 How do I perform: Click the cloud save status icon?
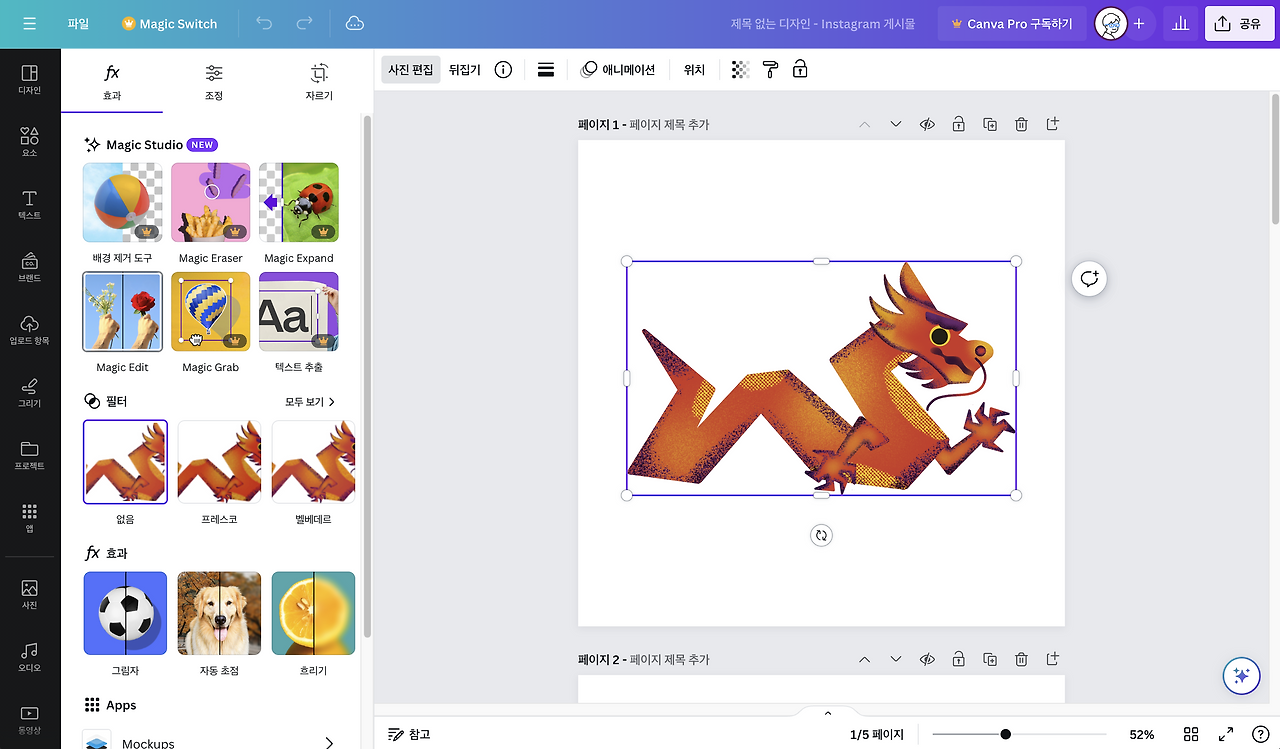354,23
